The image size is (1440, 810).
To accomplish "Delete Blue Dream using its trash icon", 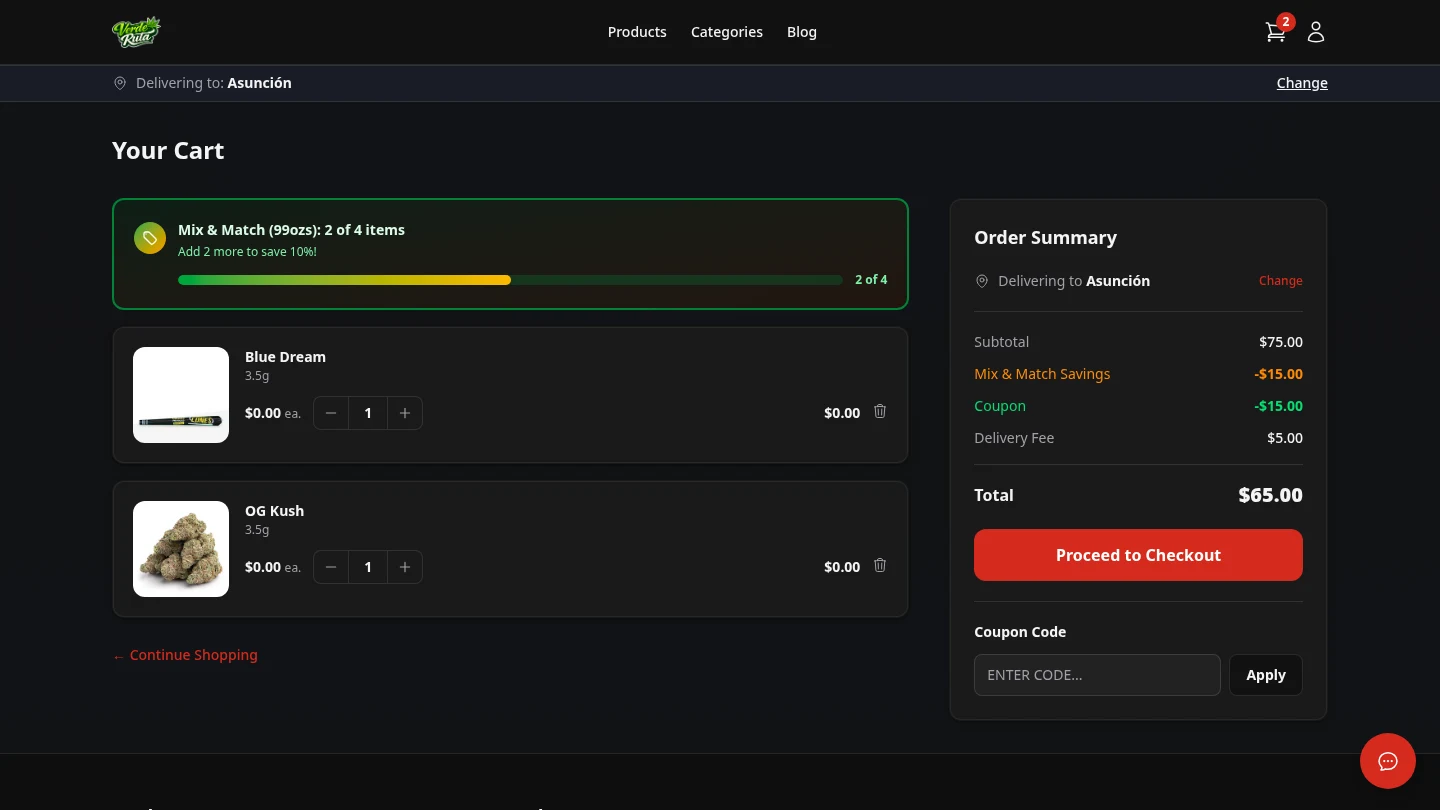I will click(x=880, y=412).
